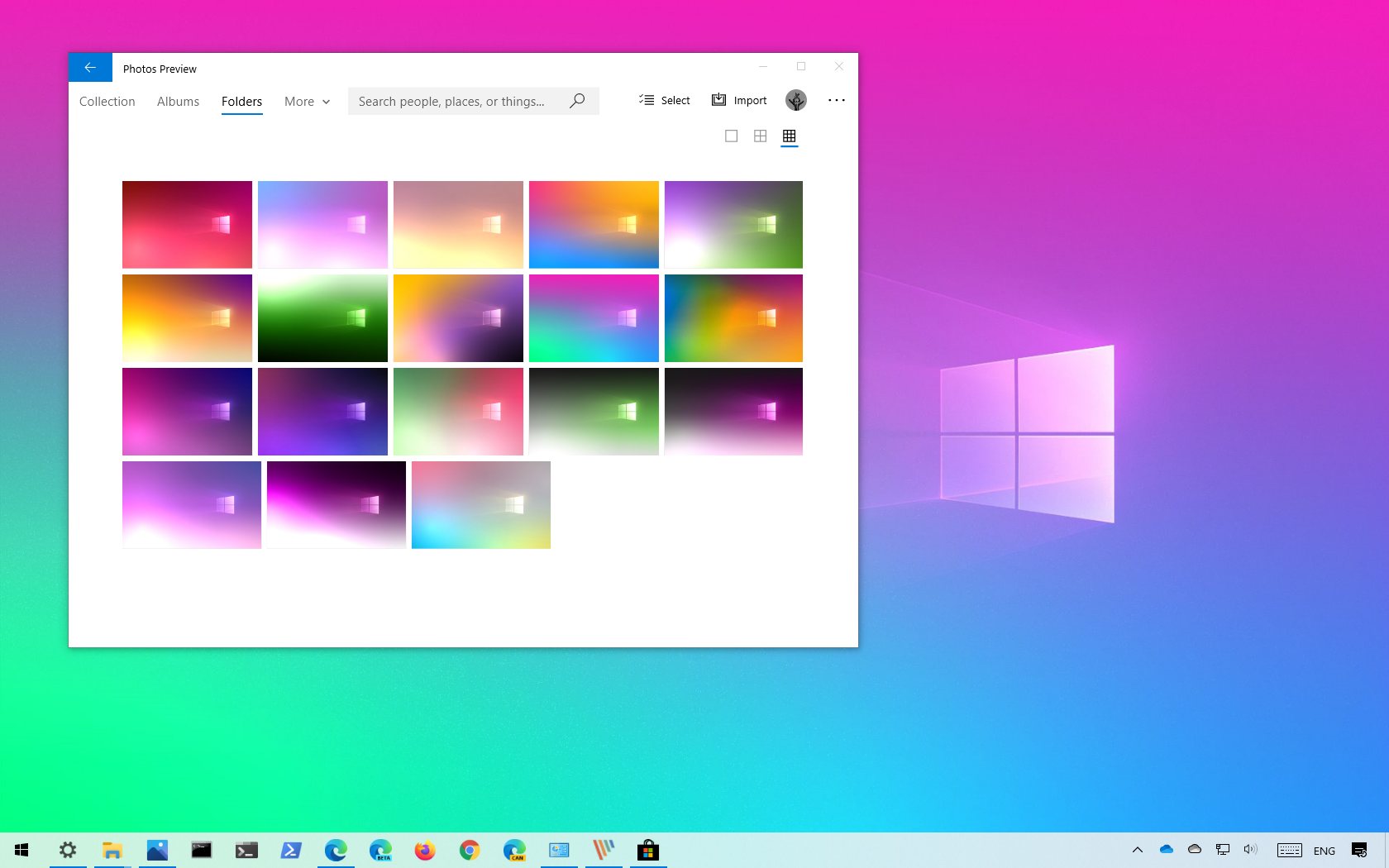Open the blue monitor app taskbar icon

click(x=559, y=850)
